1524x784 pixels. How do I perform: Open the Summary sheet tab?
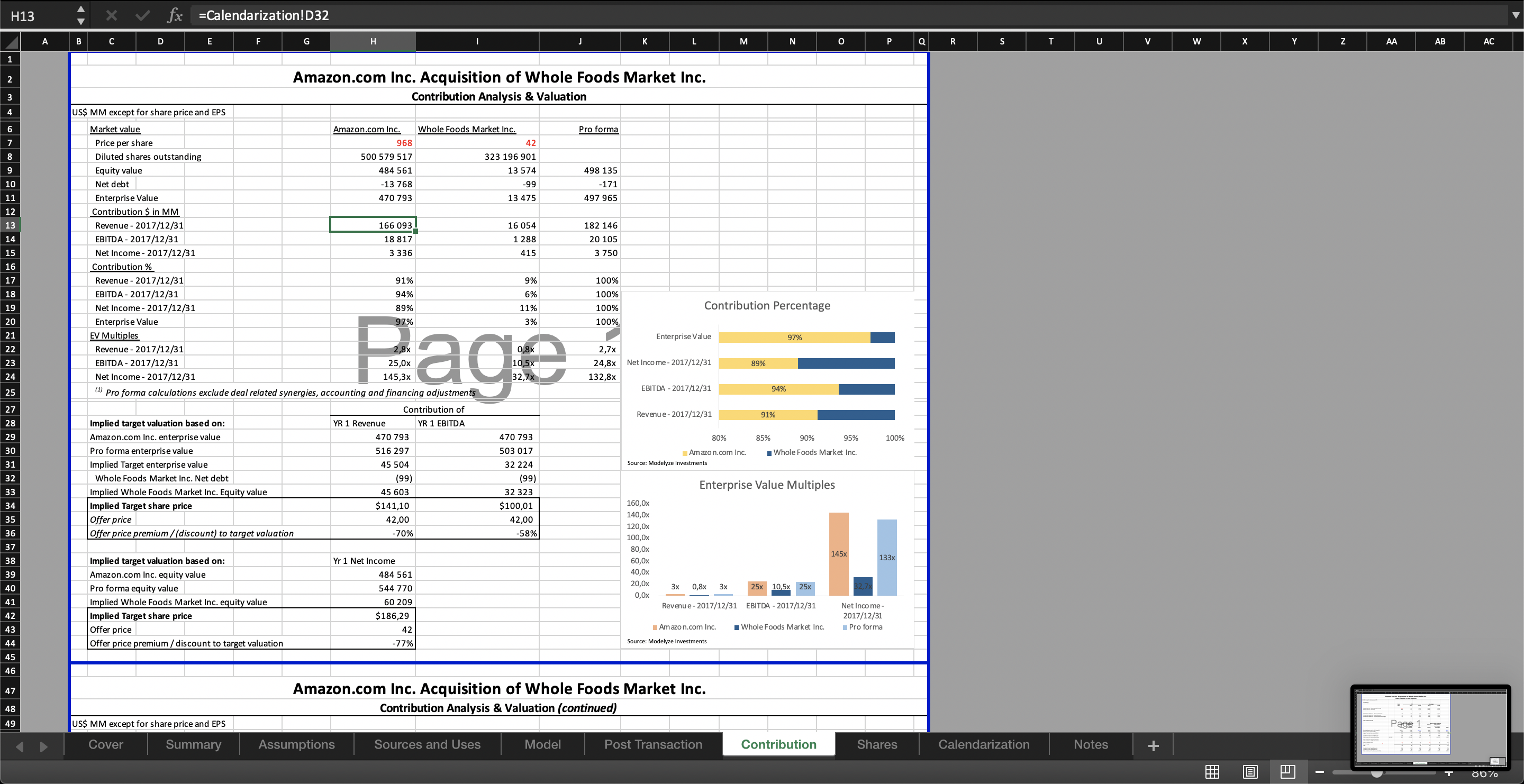194,744
